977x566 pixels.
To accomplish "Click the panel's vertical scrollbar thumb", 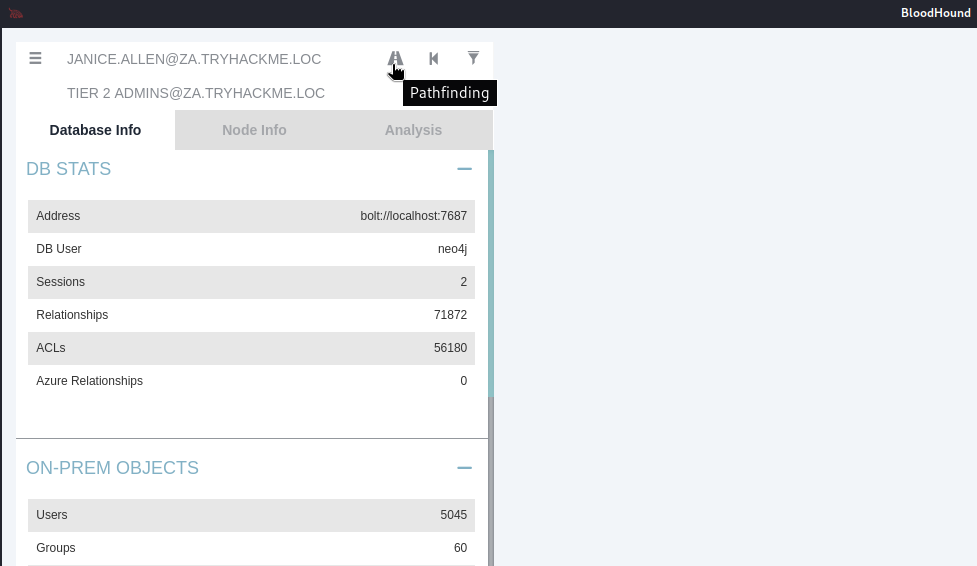I will click(x=491, y=273).
